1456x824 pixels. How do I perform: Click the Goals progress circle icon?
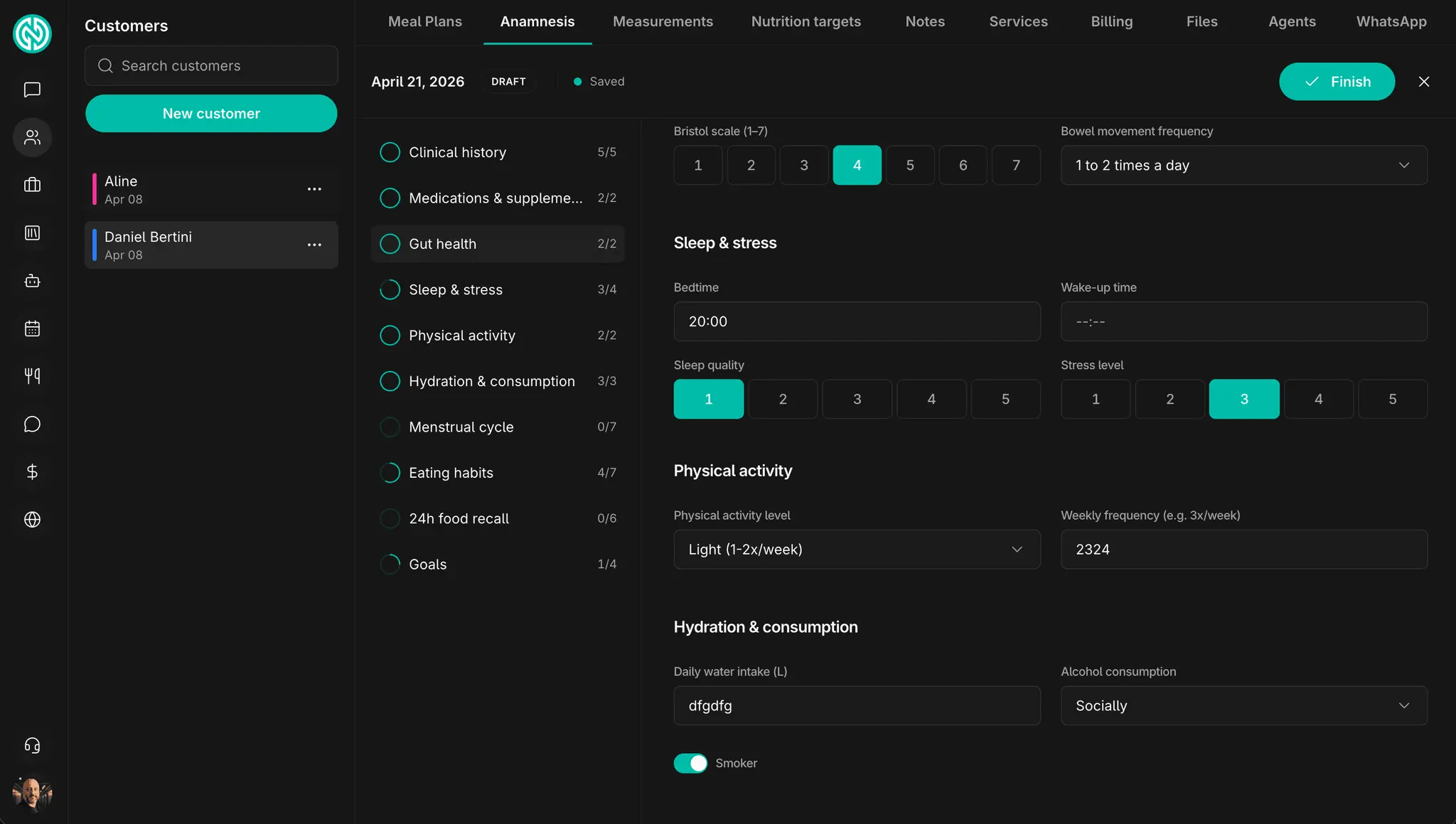390,565
